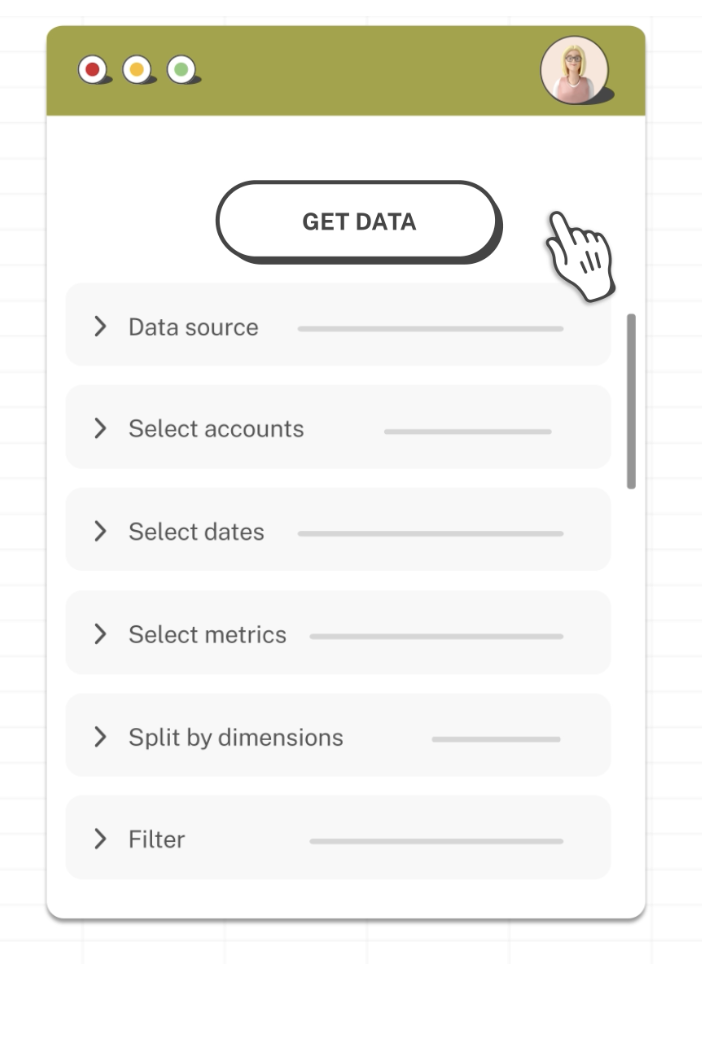
Task: Click the green window dot
Action: [x=180, y=70]
